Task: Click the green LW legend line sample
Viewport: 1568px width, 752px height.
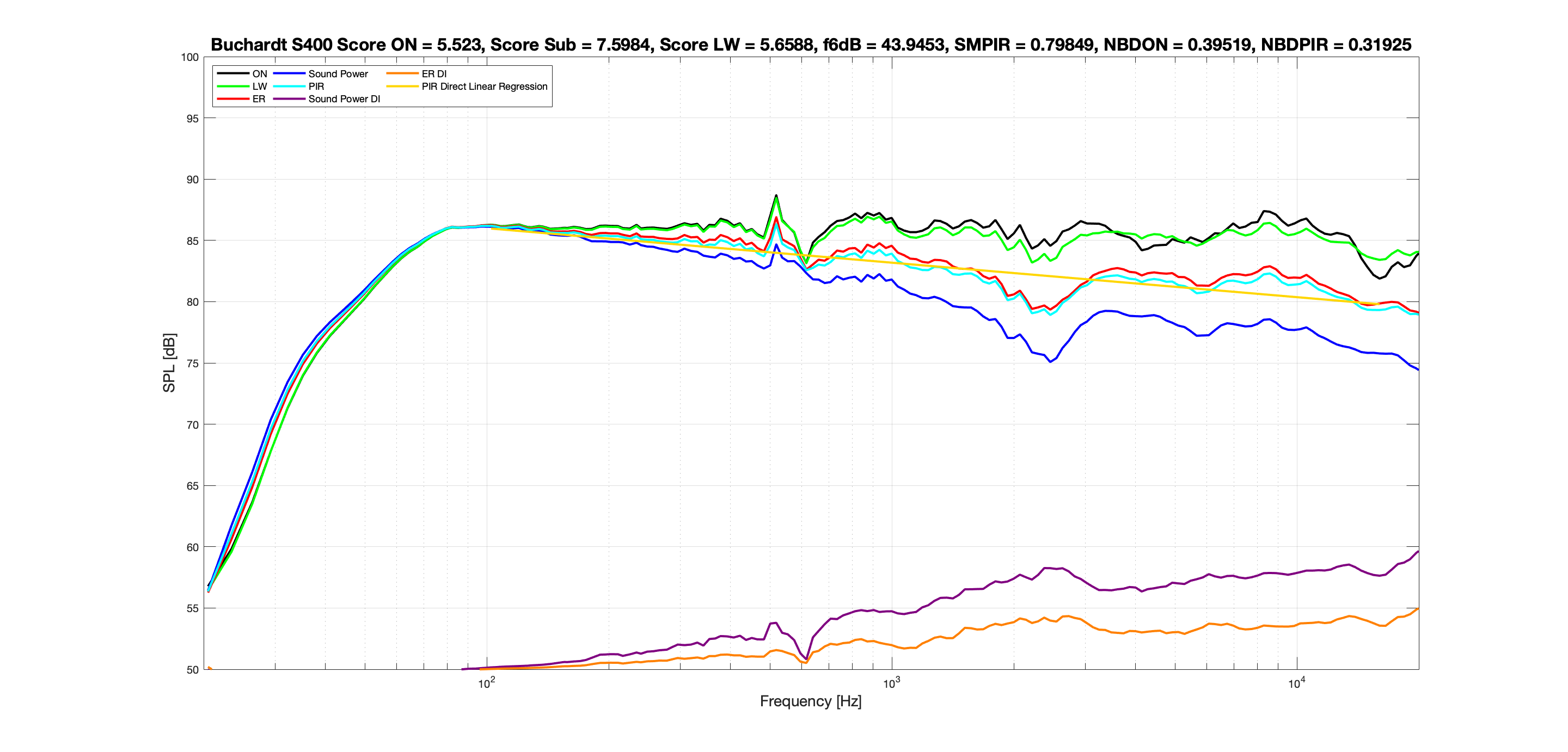Action: (x=232, y=87)
